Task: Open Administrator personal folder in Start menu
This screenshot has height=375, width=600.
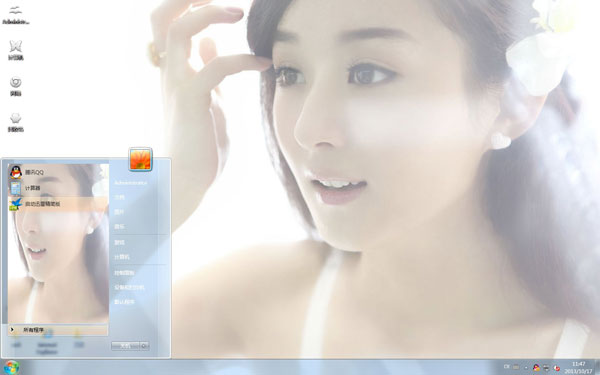Action: pos(131,183)
